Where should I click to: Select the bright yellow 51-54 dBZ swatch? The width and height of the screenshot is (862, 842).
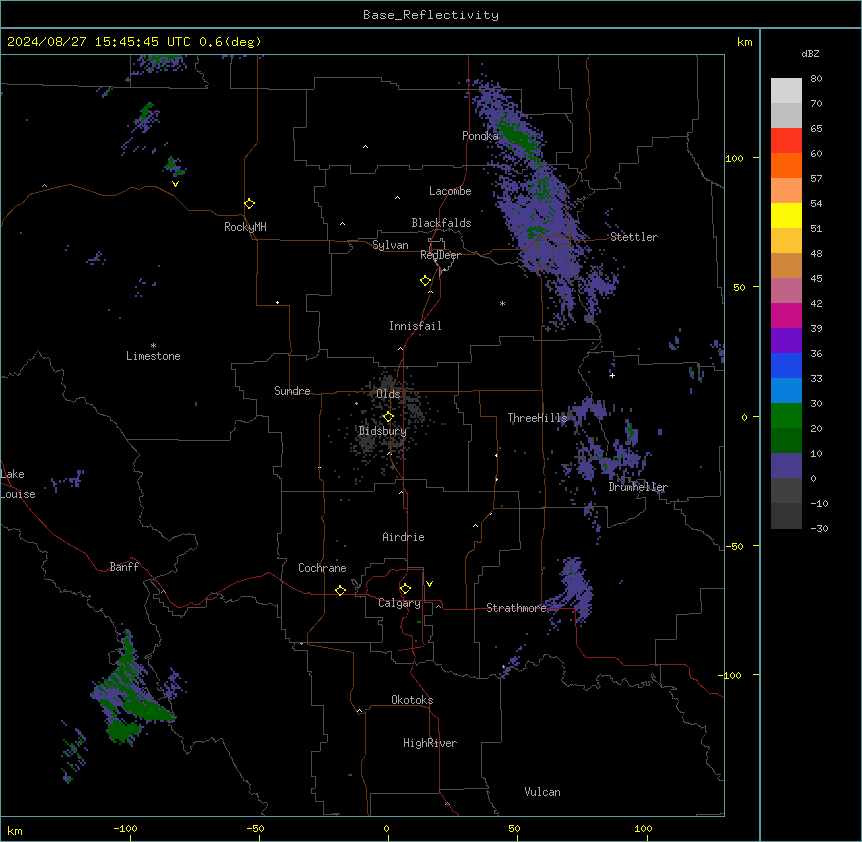pyautogui.click(x=786, y=215)
